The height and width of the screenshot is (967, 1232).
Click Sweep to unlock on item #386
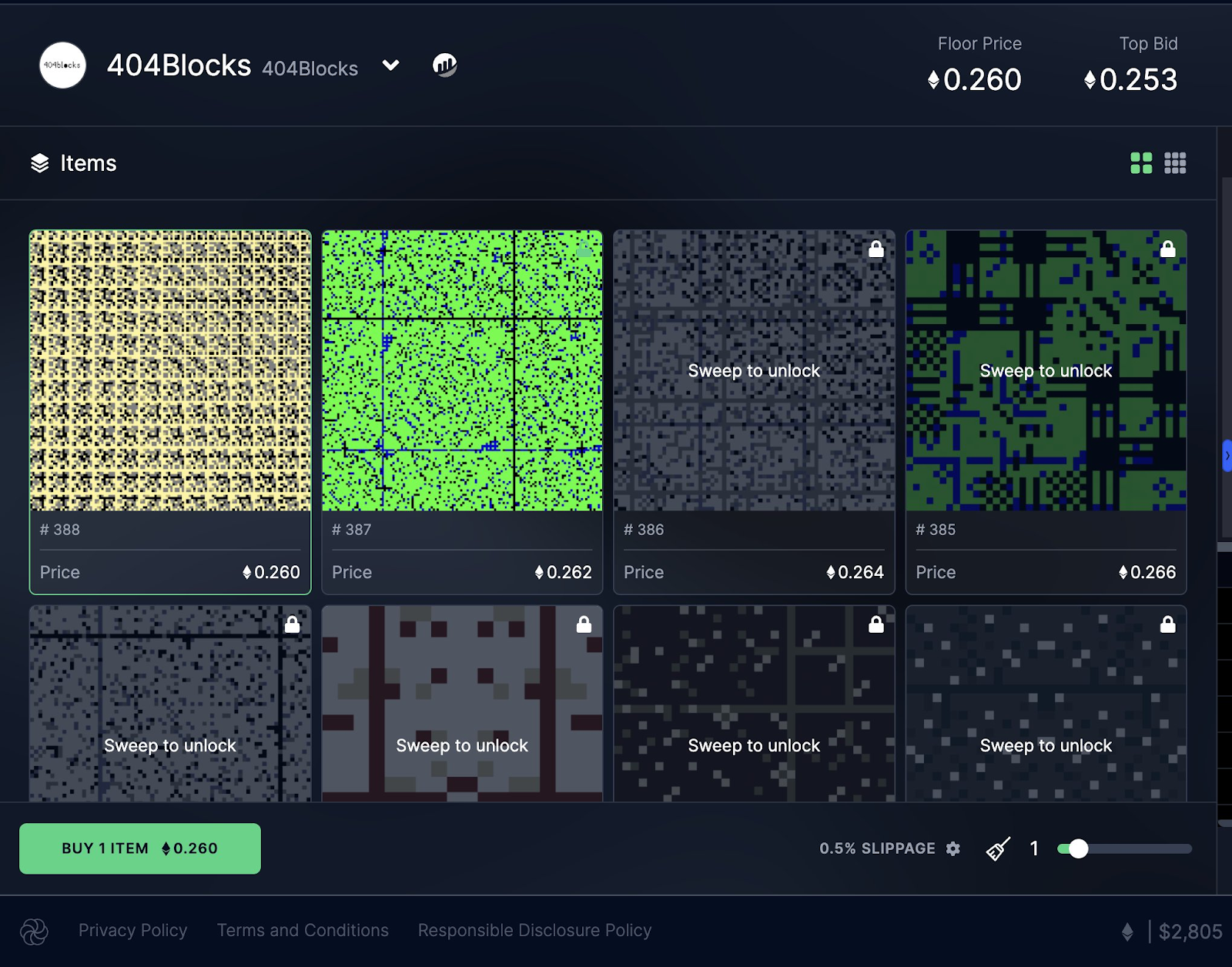[x=754, y=371]
